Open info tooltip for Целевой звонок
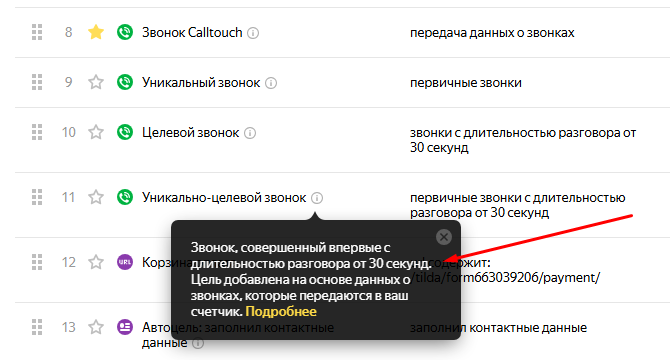The image size is (670, 360). coord(250,133)
